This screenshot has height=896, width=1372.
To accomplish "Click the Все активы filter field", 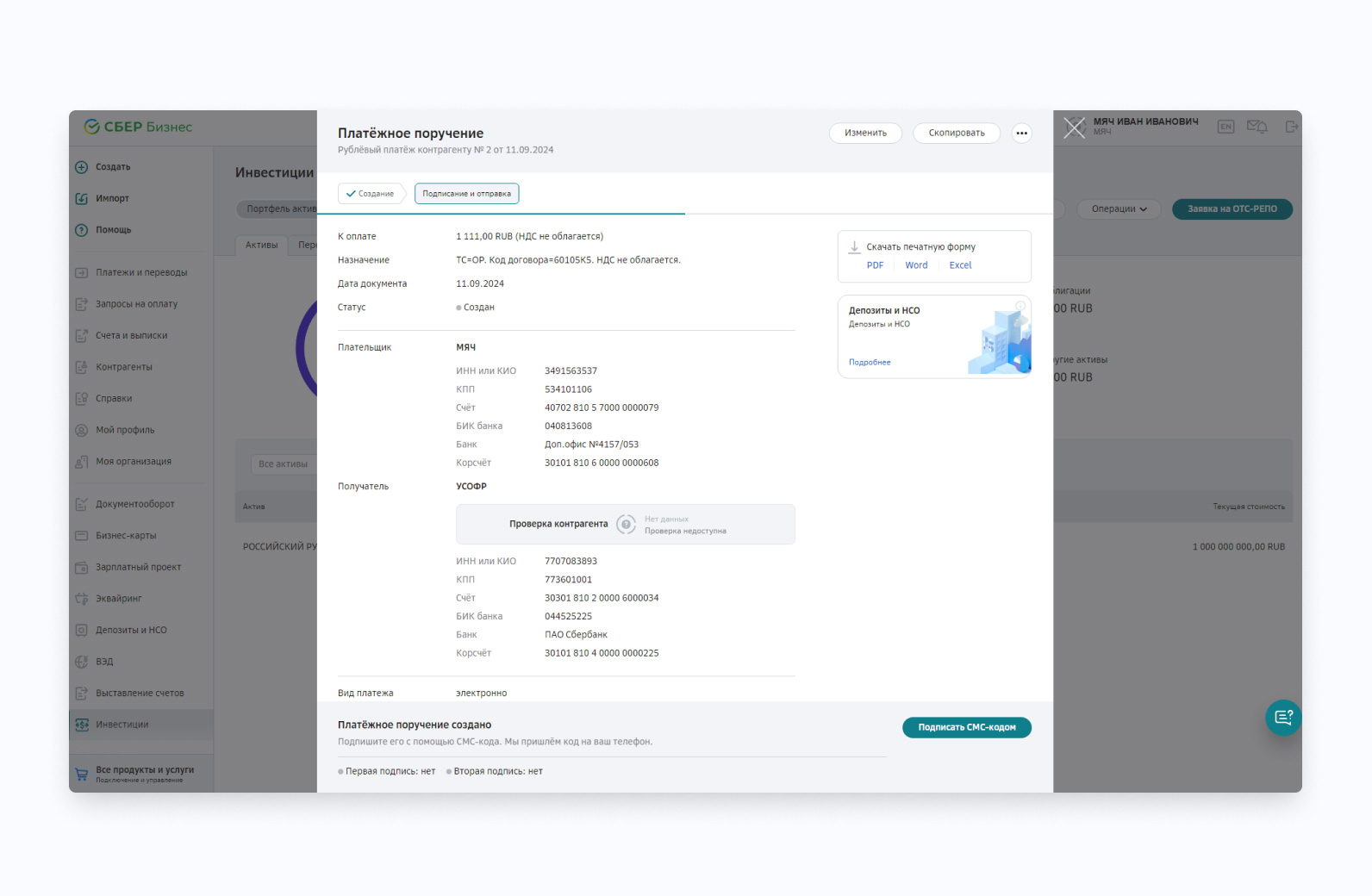I will click(283, 464).
